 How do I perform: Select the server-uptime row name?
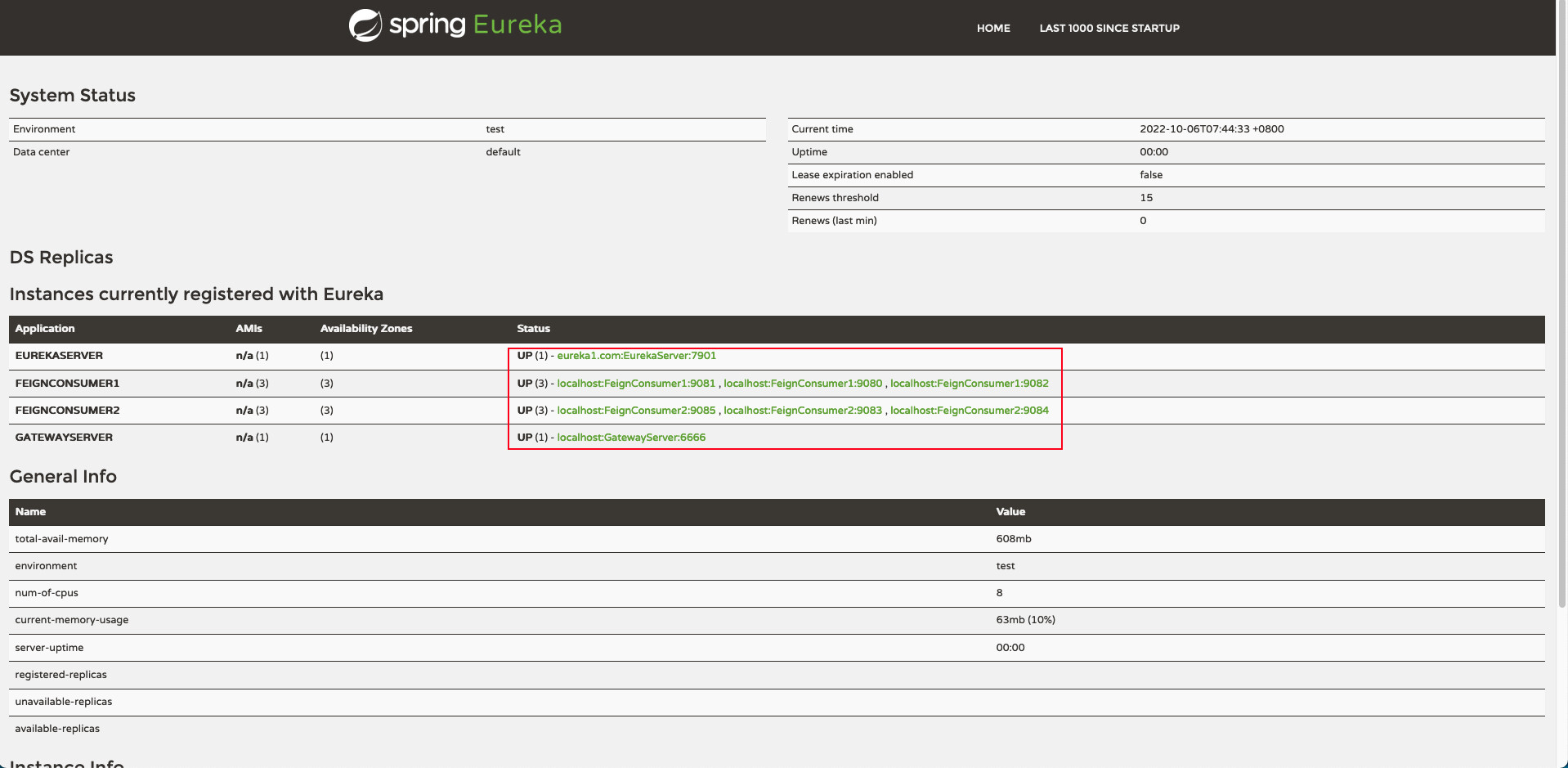pyautogui.click(x=49, y=648)
